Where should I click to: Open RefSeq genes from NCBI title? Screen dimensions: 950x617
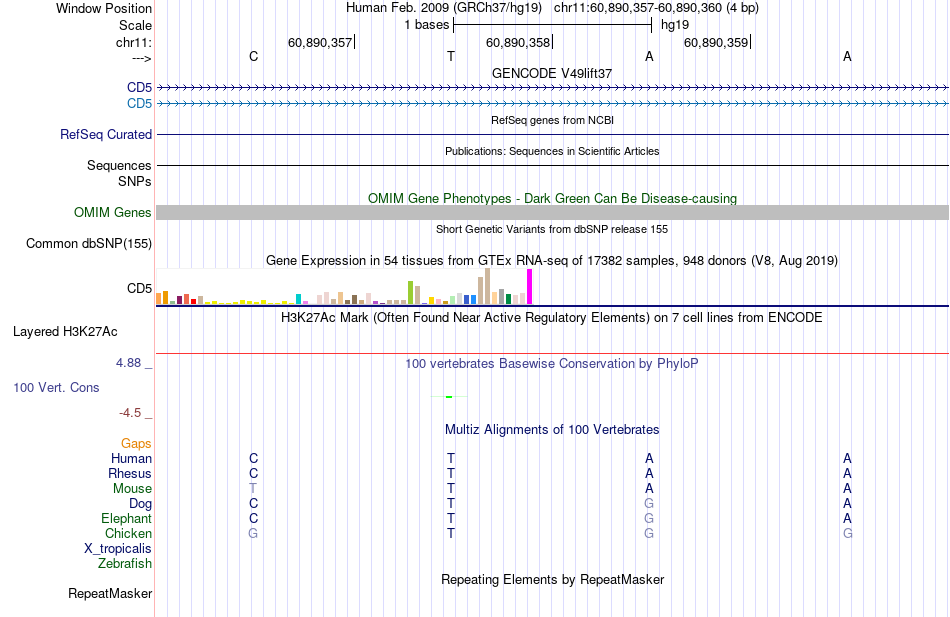point(553,120)
